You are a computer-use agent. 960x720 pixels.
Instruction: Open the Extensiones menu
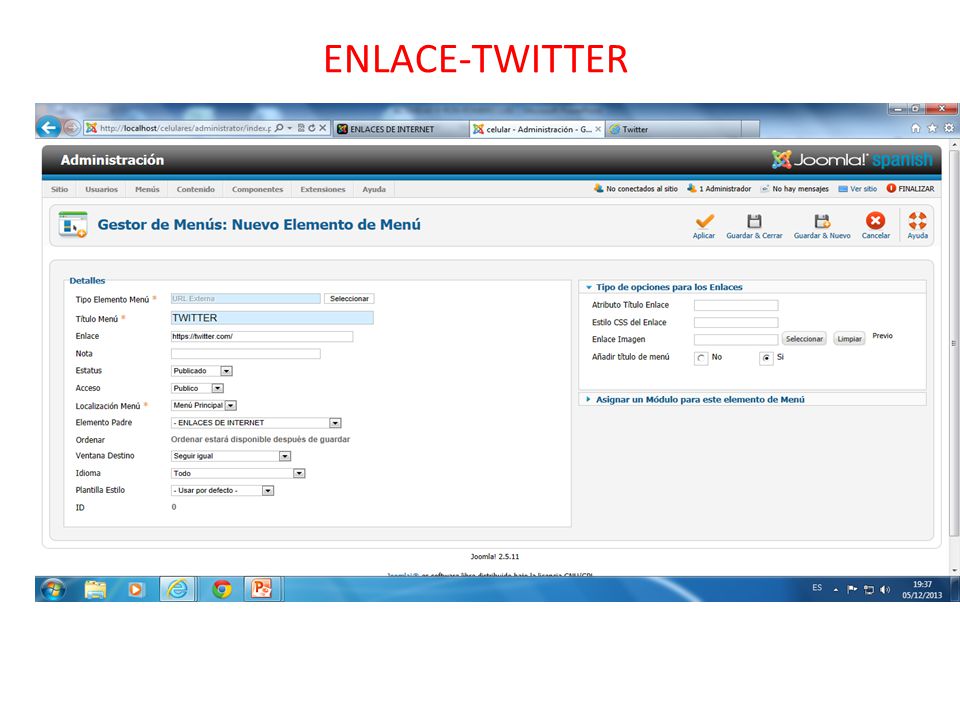tap(323, 189)
